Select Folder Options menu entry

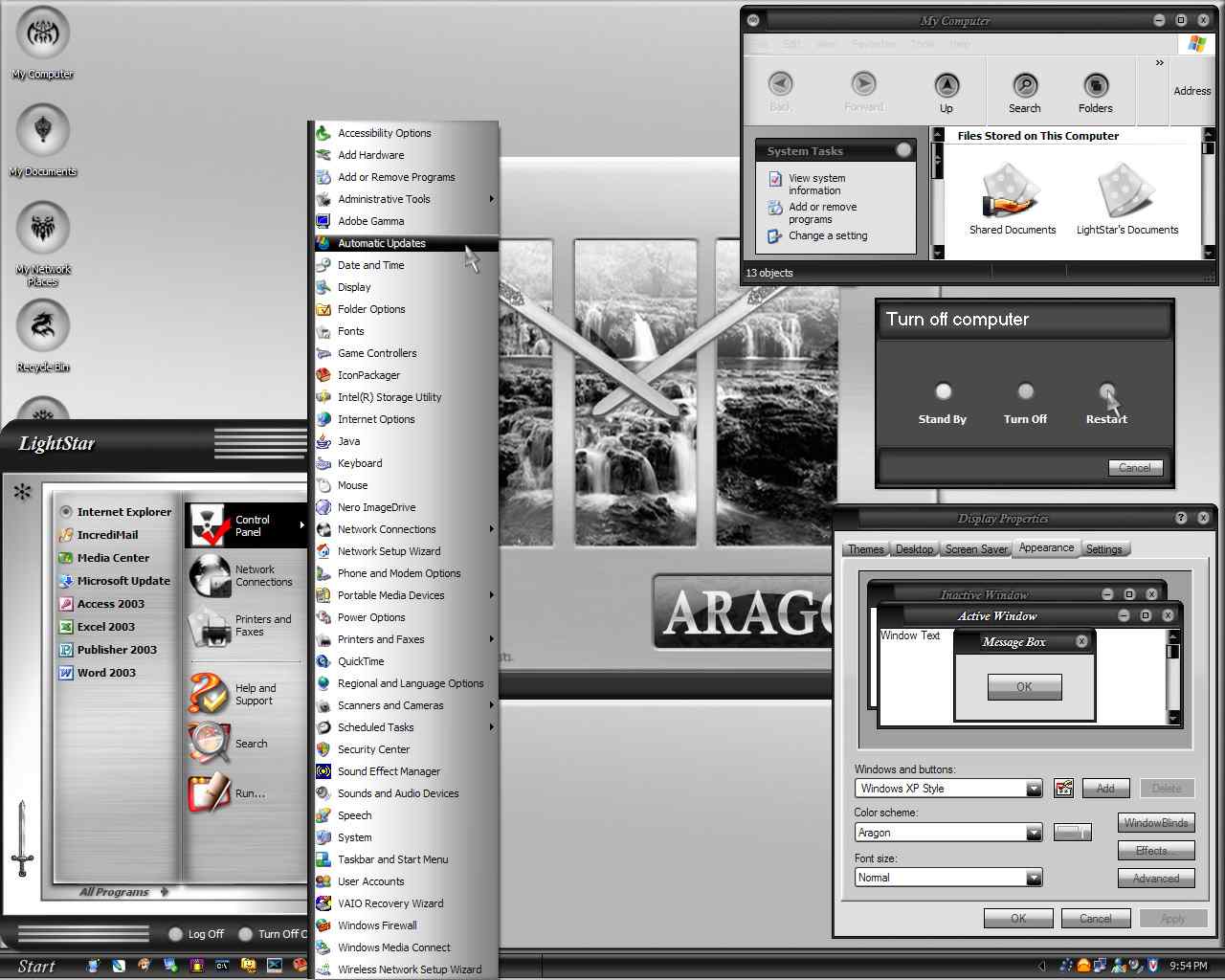point(407,309)
